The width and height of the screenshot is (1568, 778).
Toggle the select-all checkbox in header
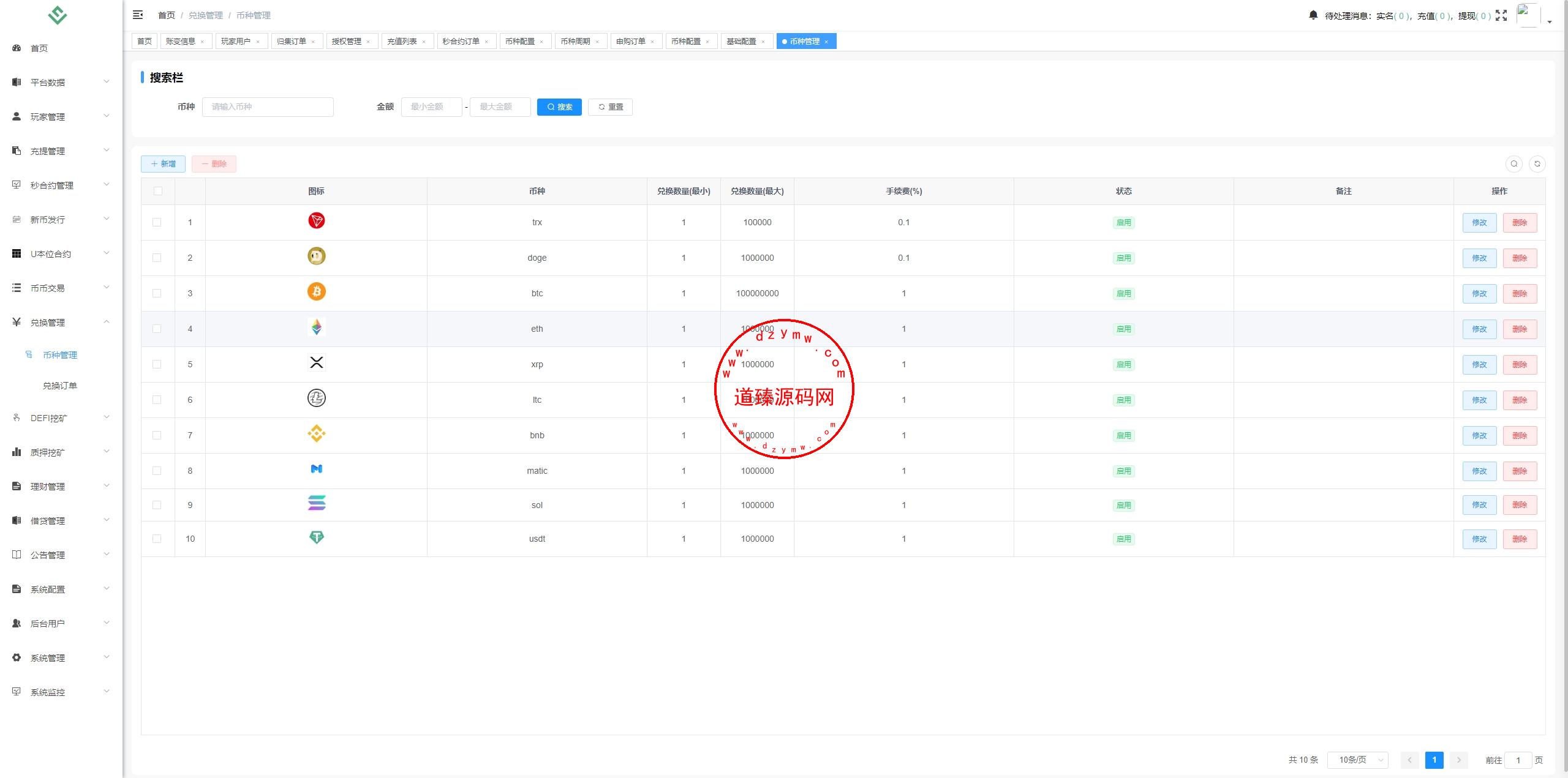(x=158, y=191)
